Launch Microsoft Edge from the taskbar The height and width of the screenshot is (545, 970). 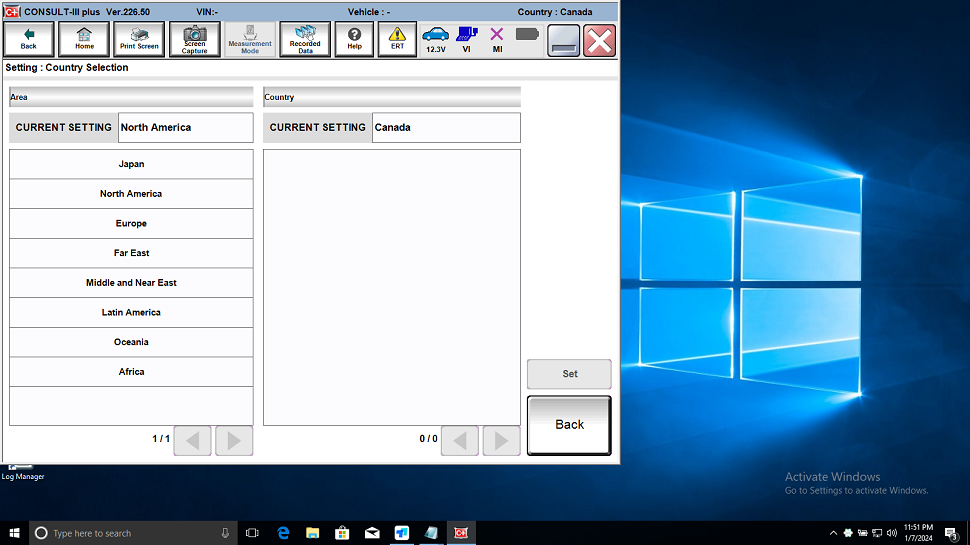click(x=283, y=533)
